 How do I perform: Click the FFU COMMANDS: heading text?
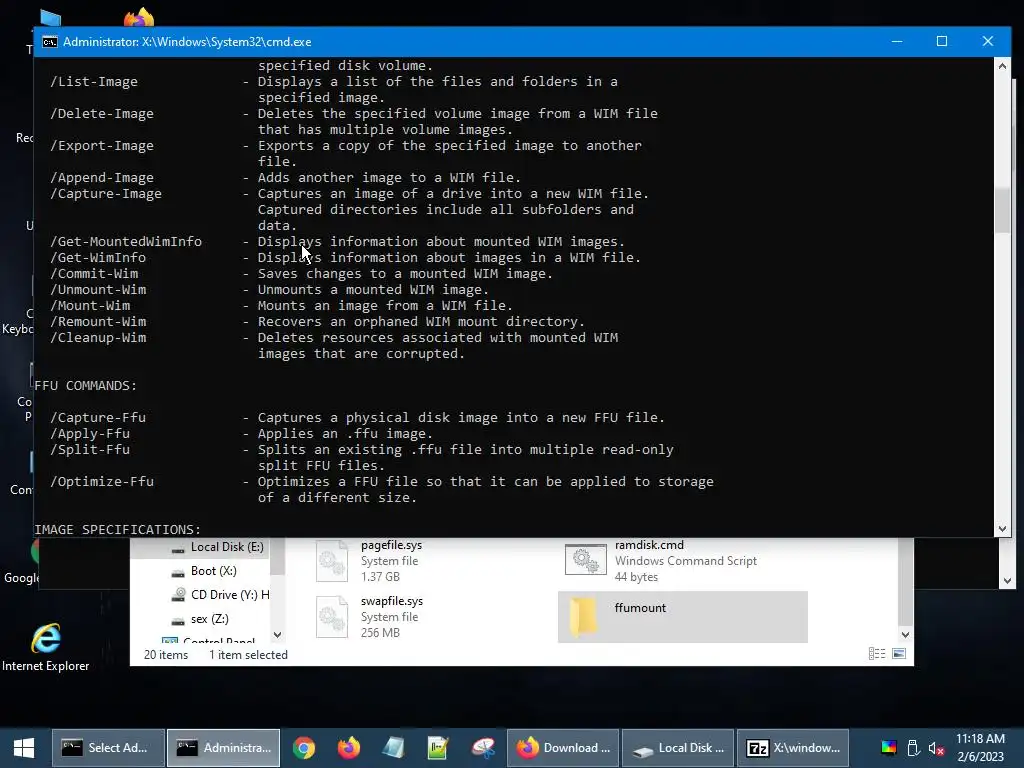pyautogui.click(x=86, y=385)
